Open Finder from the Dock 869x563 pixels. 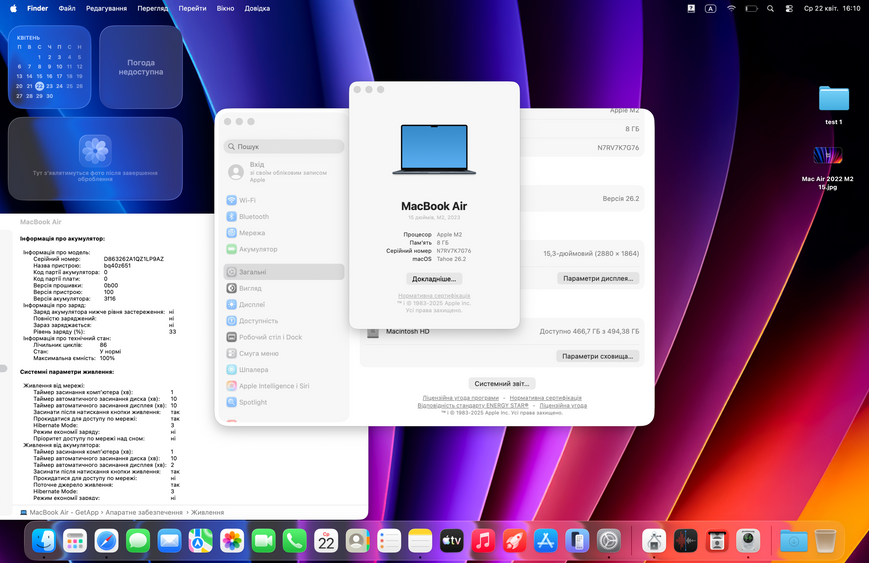(x=44, y=541)
